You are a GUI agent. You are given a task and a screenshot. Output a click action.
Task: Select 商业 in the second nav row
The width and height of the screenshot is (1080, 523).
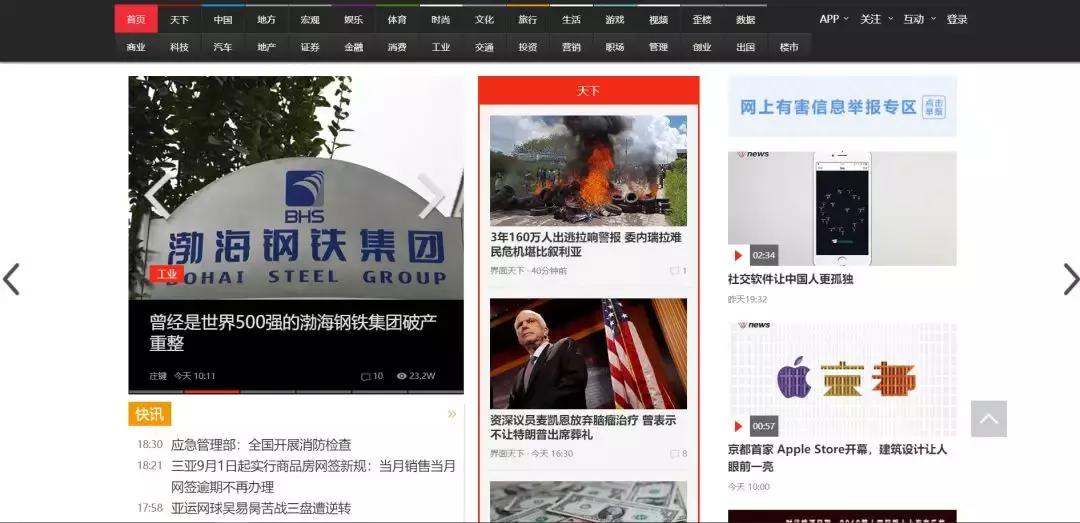[x=136, y=47]
